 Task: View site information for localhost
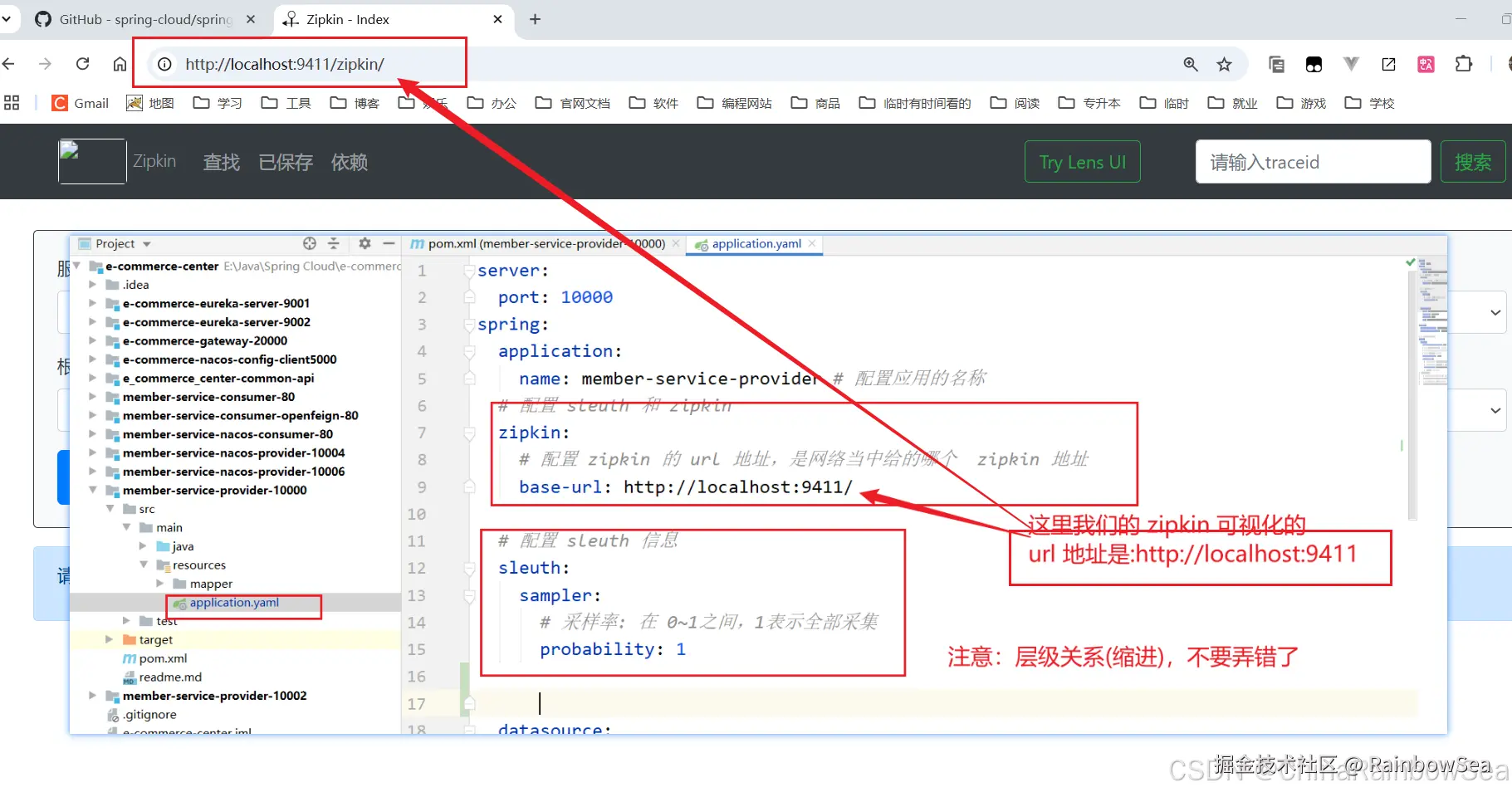(x=164, y=64)
